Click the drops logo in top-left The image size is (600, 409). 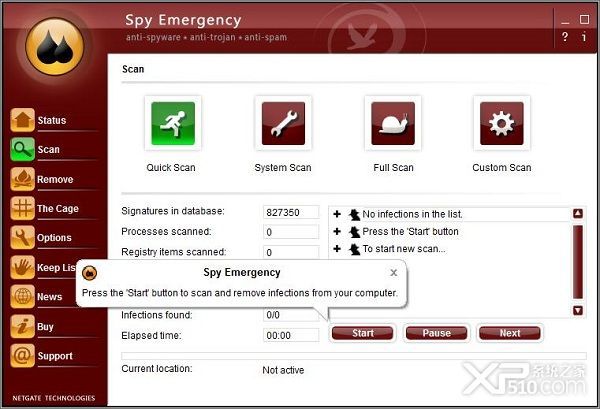coord(55,46)
